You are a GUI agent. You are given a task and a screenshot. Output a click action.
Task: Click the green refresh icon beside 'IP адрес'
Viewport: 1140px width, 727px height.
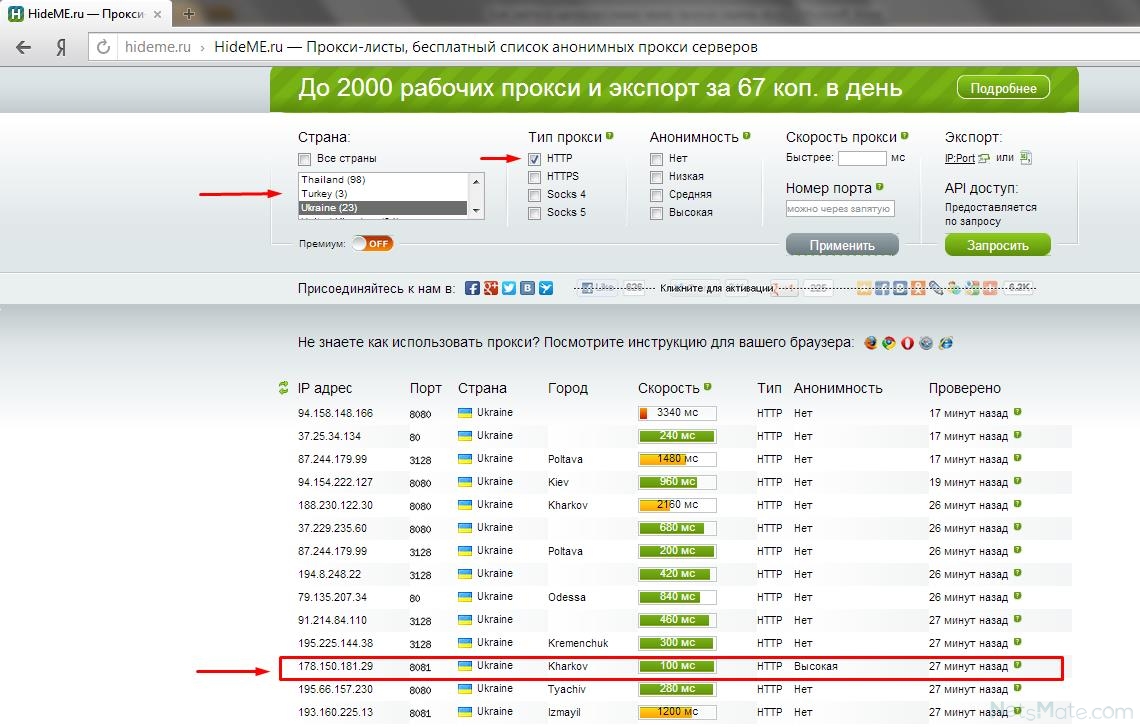click(x=284, y=388)
